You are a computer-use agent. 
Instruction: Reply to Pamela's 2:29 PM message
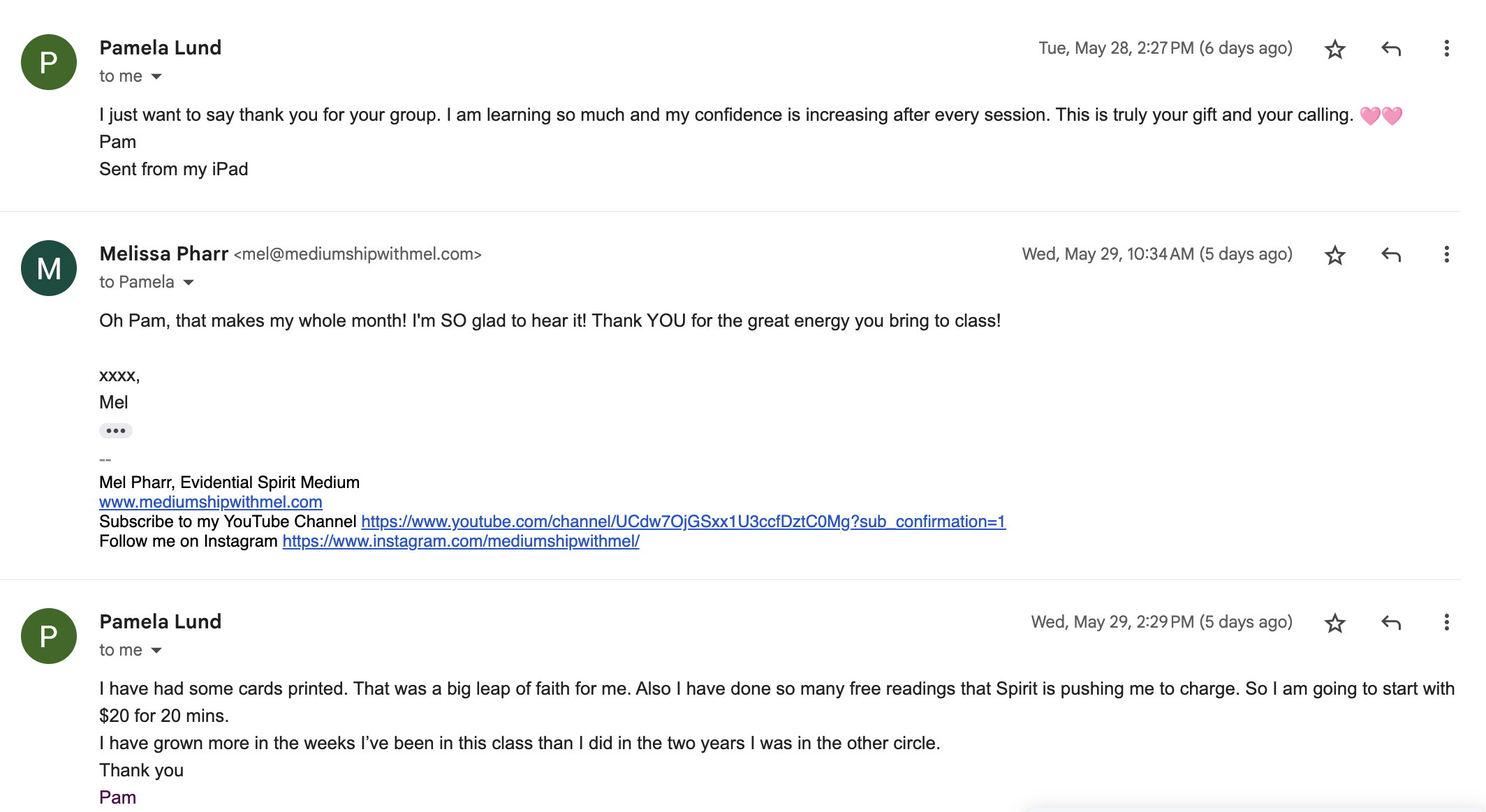point(1390,623)
